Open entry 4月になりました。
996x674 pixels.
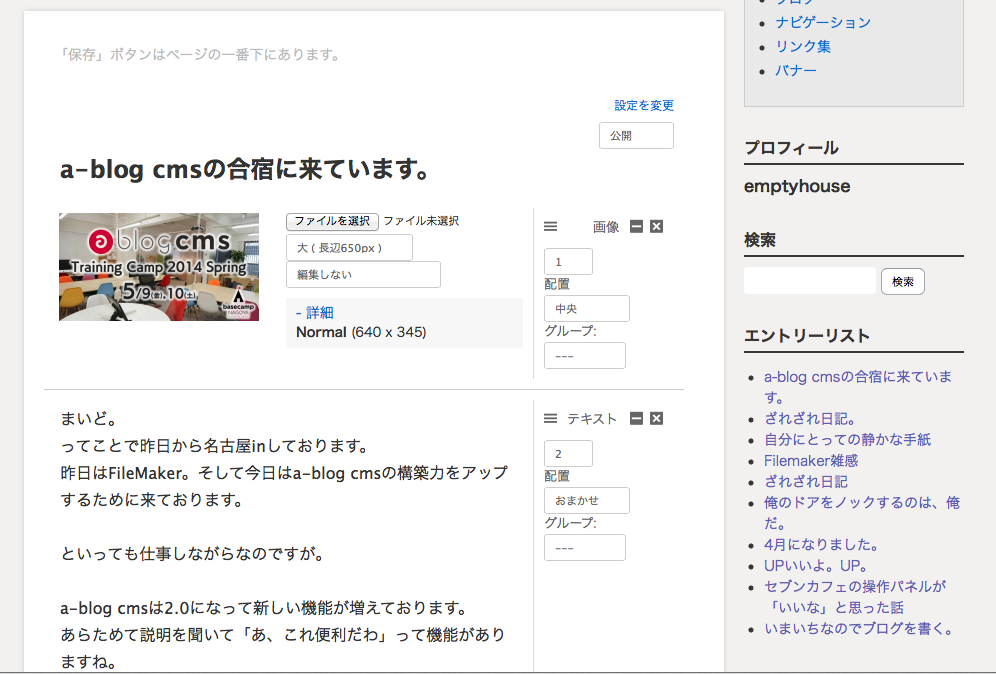coord(822,544)
